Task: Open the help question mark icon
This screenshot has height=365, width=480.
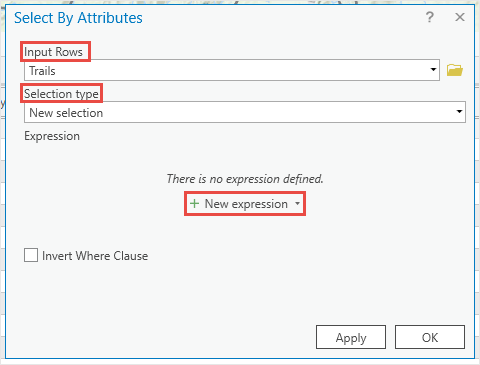Action: [430, 17]
